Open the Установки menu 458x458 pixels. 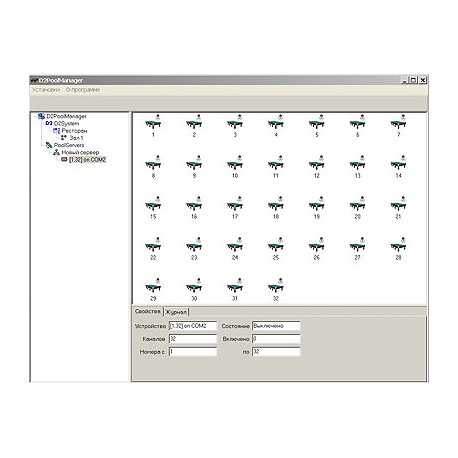[46, 90]
